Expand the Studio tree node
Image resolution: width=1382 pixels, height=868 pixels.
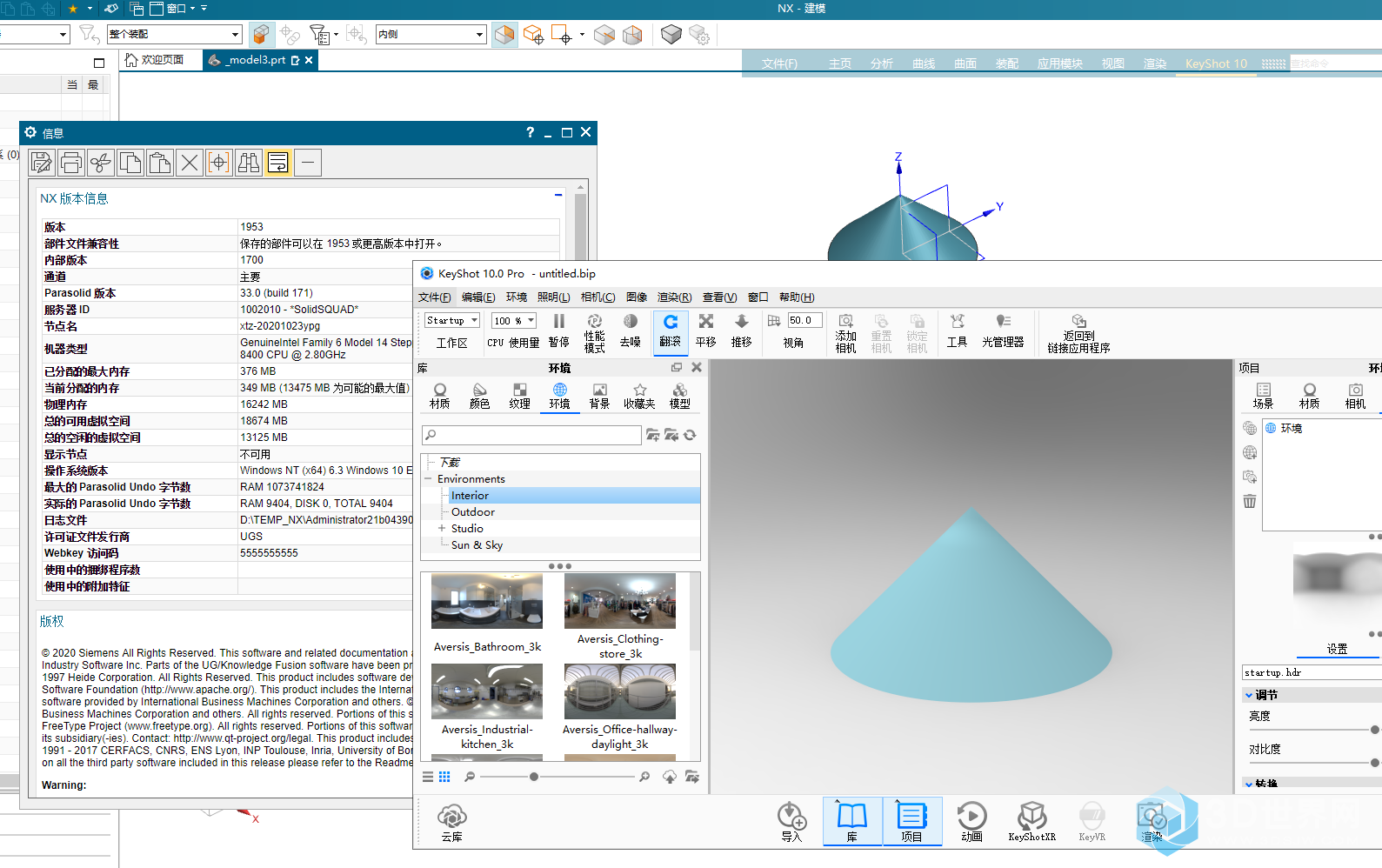point(442,529)
